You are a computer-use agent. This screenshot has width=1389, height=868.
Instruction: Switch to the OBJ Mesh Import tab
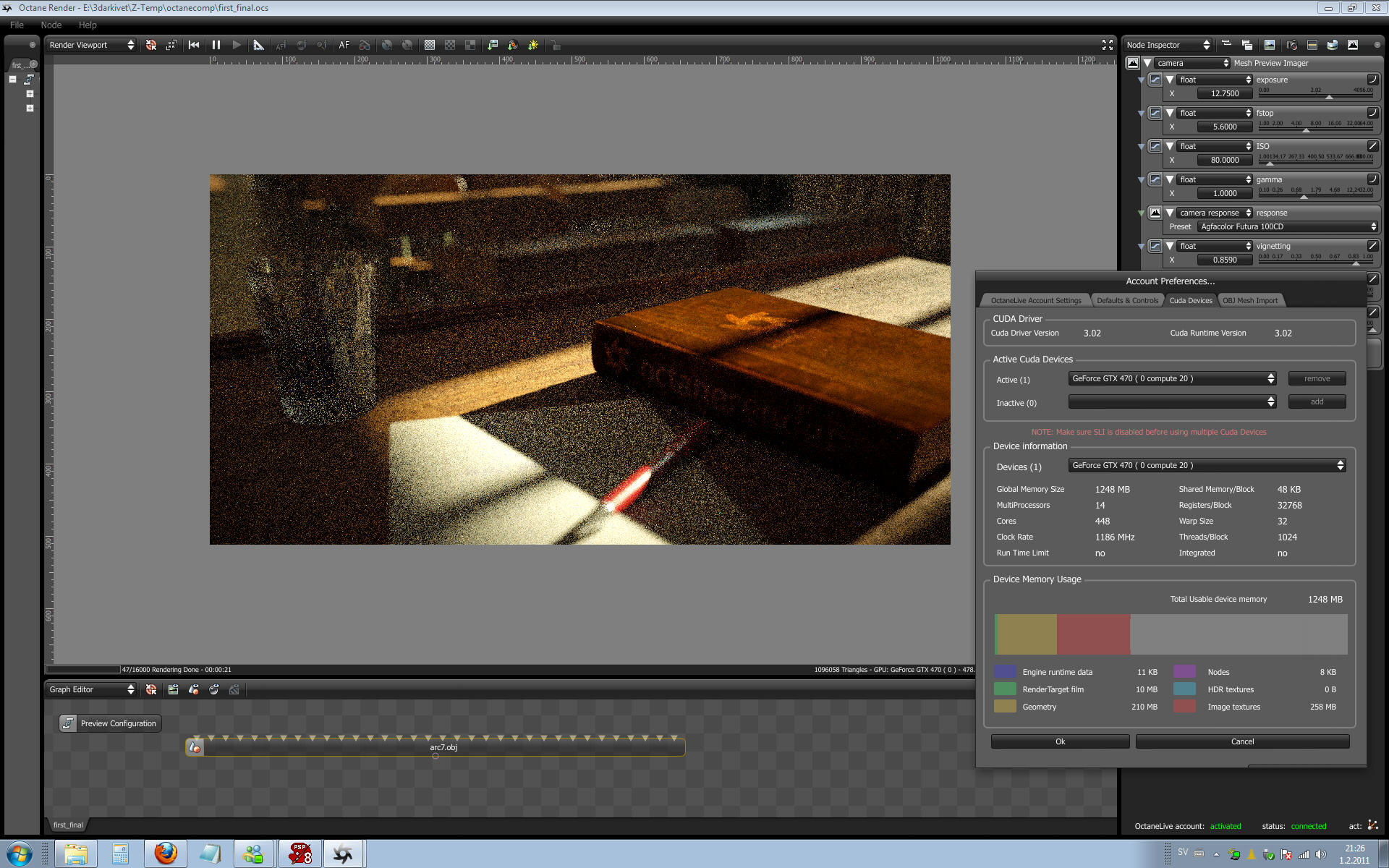[1250, 300]
